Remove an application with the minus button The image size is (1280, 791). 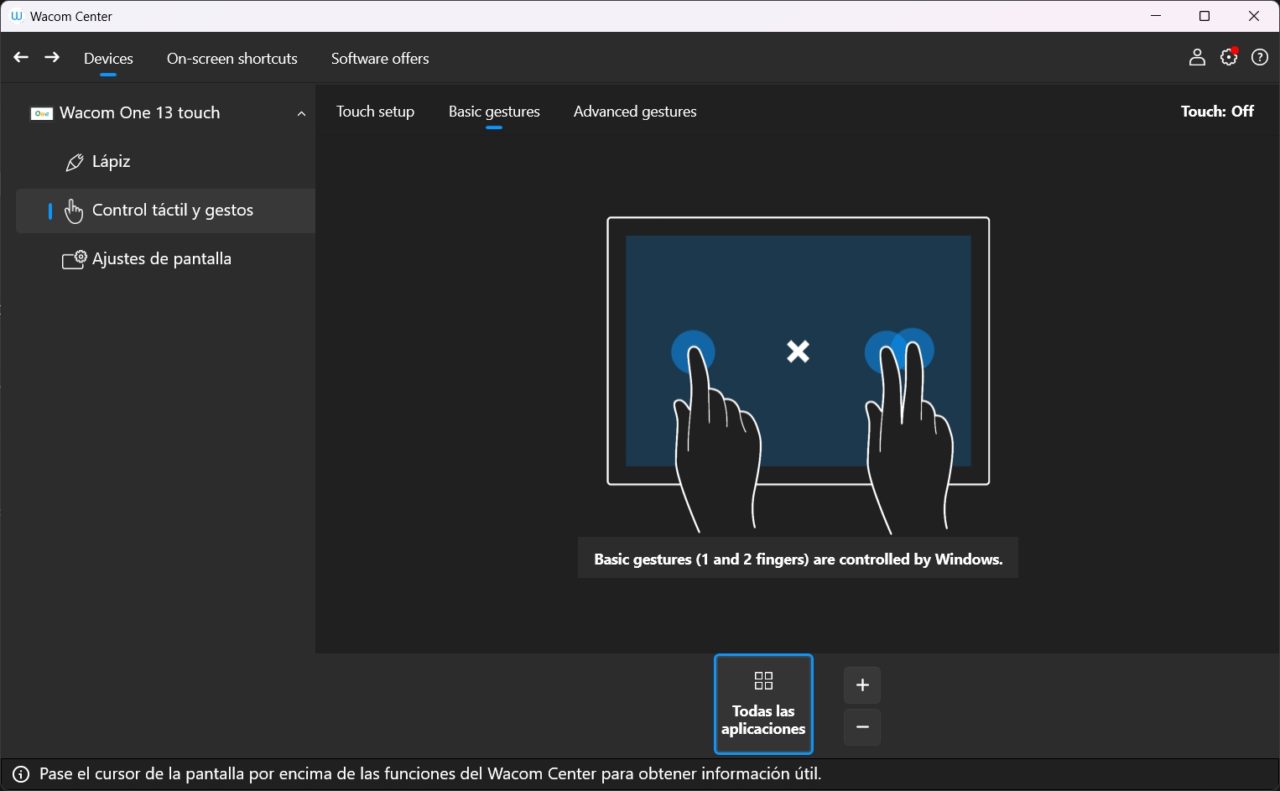862,727
